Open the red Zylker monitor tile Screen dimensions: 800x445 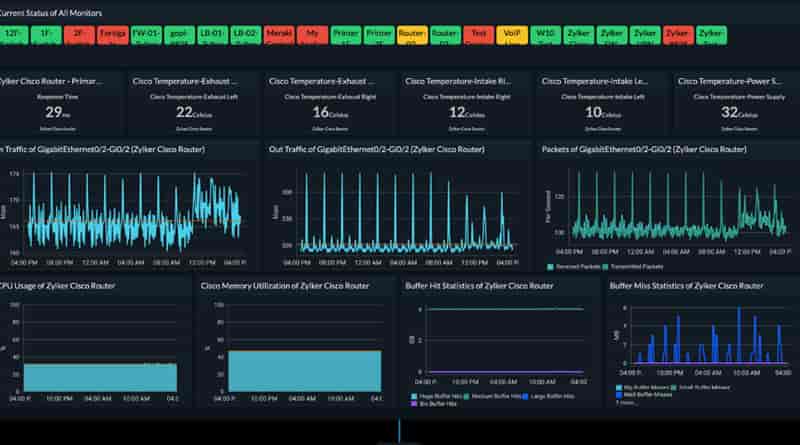pyautogui.click(x=678, y=35)
